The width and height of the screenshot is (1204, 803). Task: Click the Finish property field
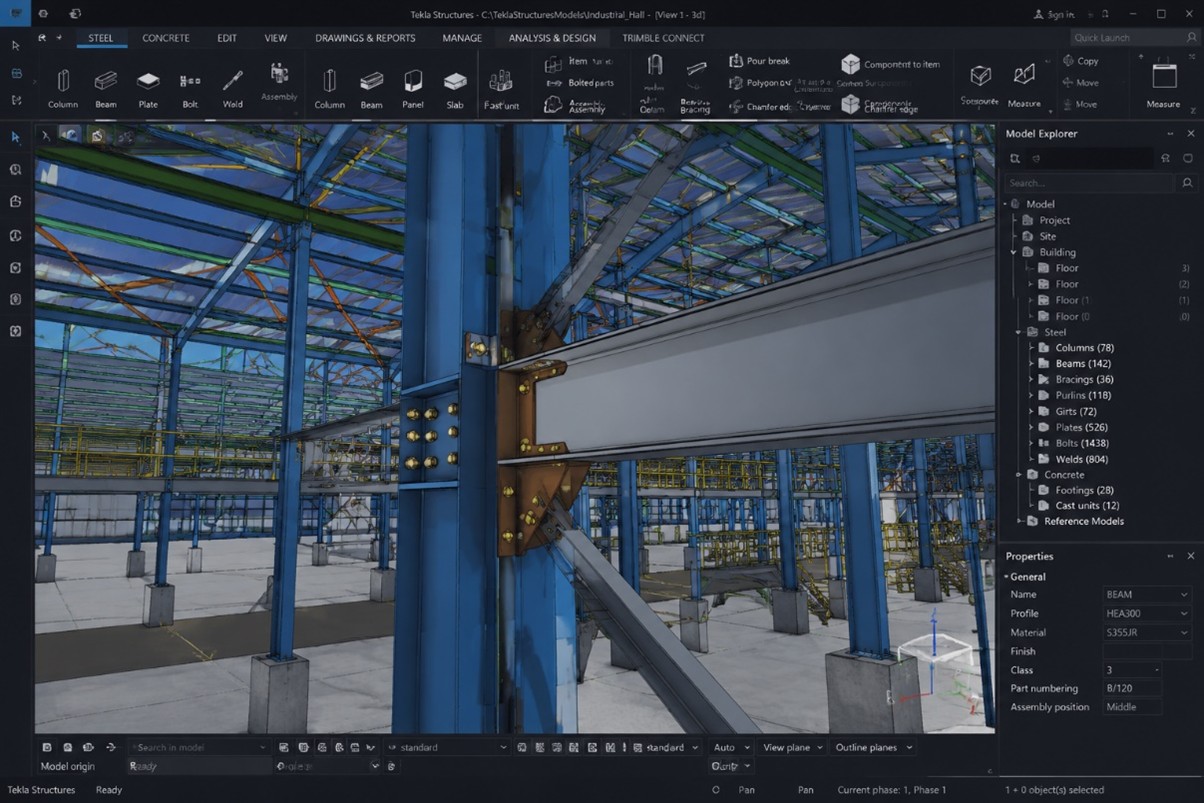(x=1146, y=652)
